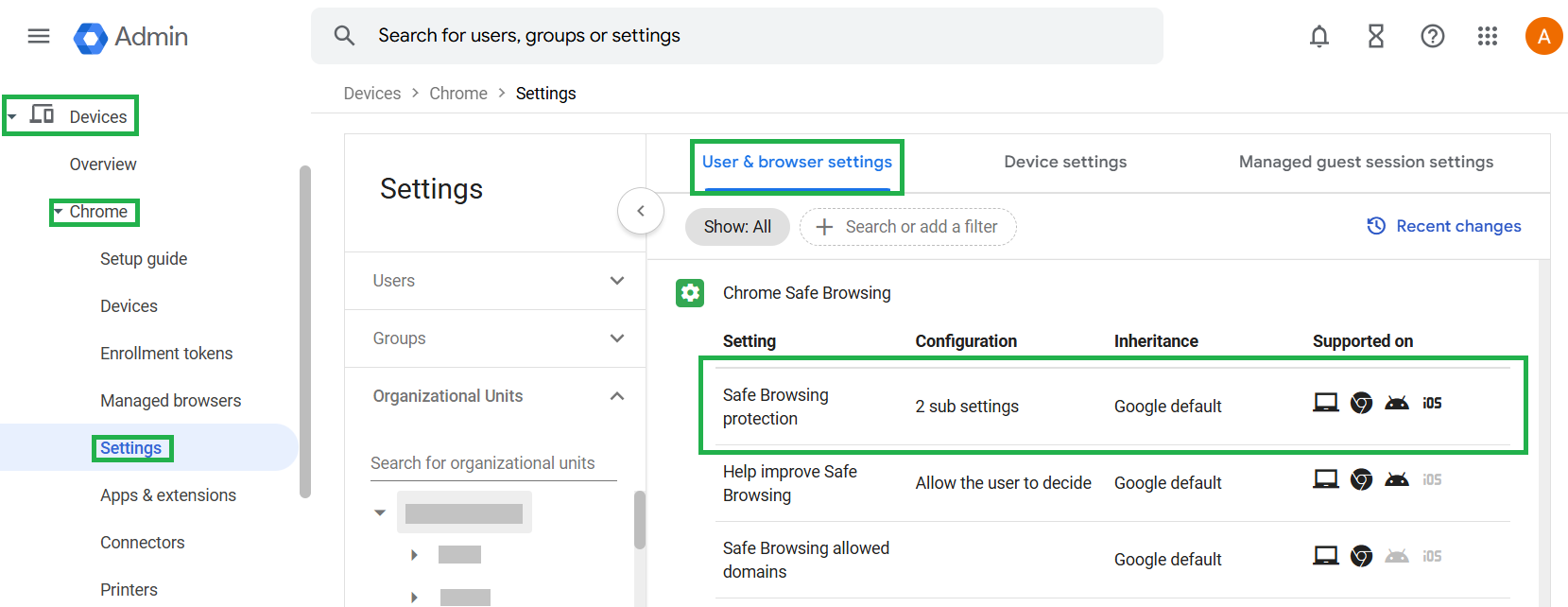Click the organizational units list scrollbar
1568x607 pixels.
tap(640, 520)
